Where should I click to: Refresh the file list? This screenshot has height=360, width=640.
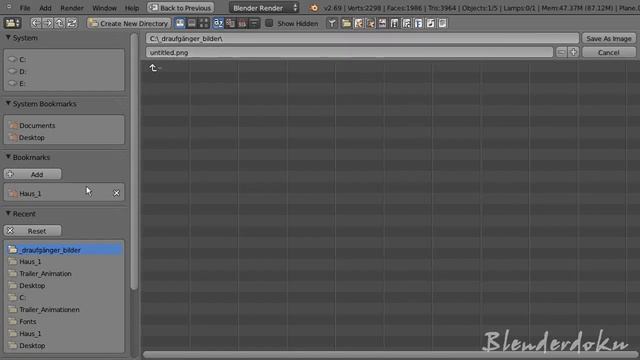(72, 23)
